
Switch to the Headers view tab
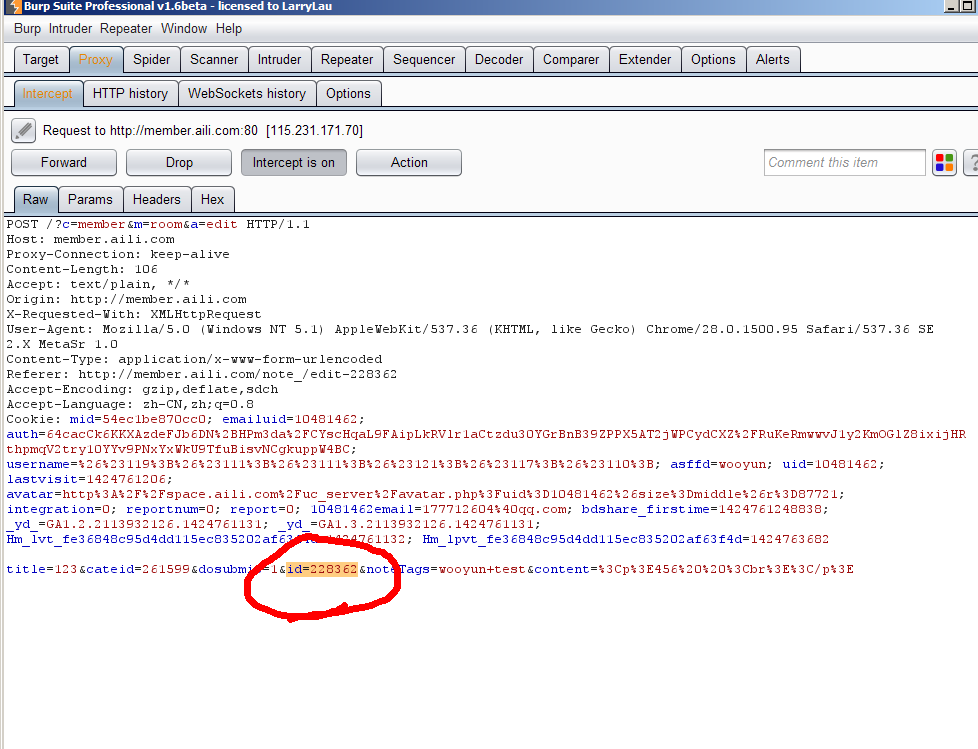pyautogui.click(x=157, y=200)
